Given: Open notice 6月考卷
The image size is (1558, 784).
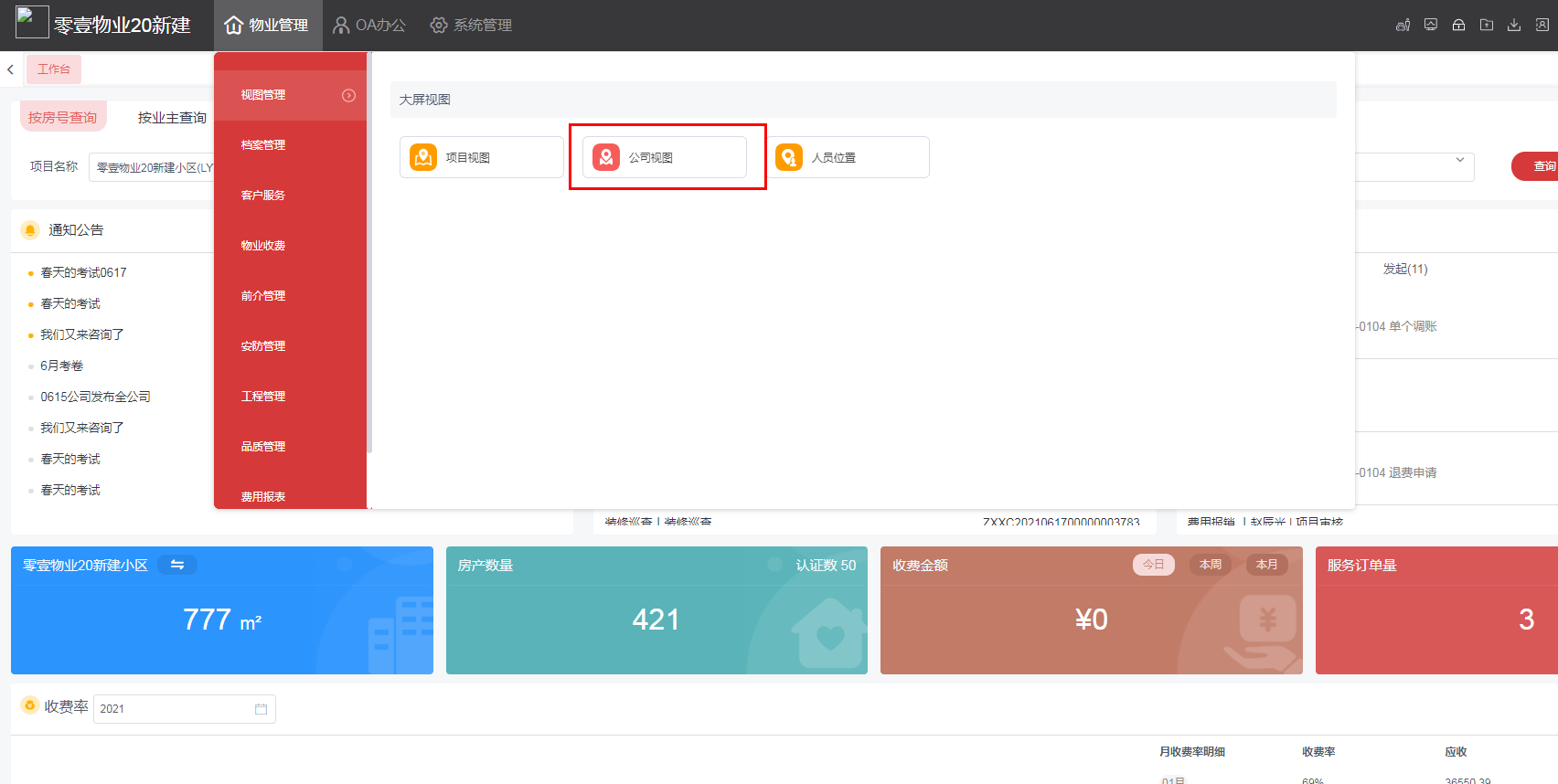Looking at the screenshot, I should 61,366.
